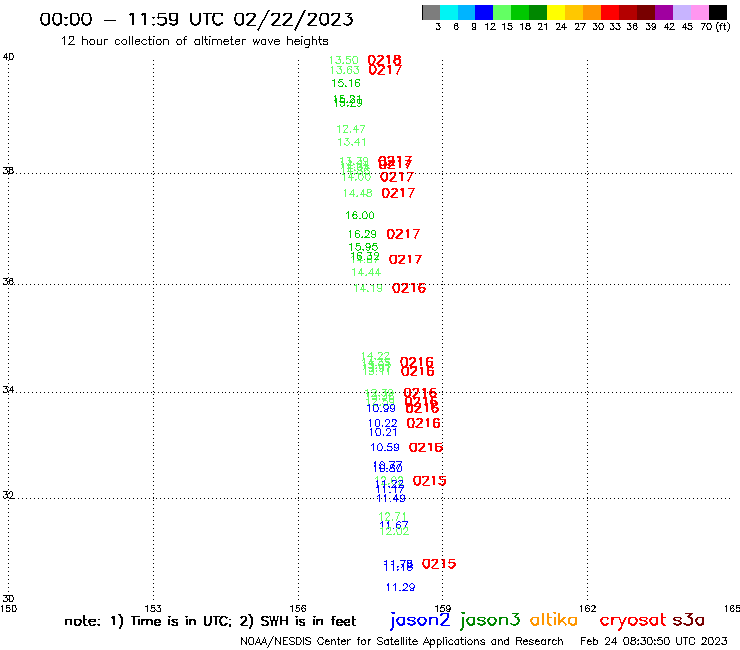Click wave height value 10.99
Image resolution: width=740 pixels, height=650 pixels.
tap(381, 409)
